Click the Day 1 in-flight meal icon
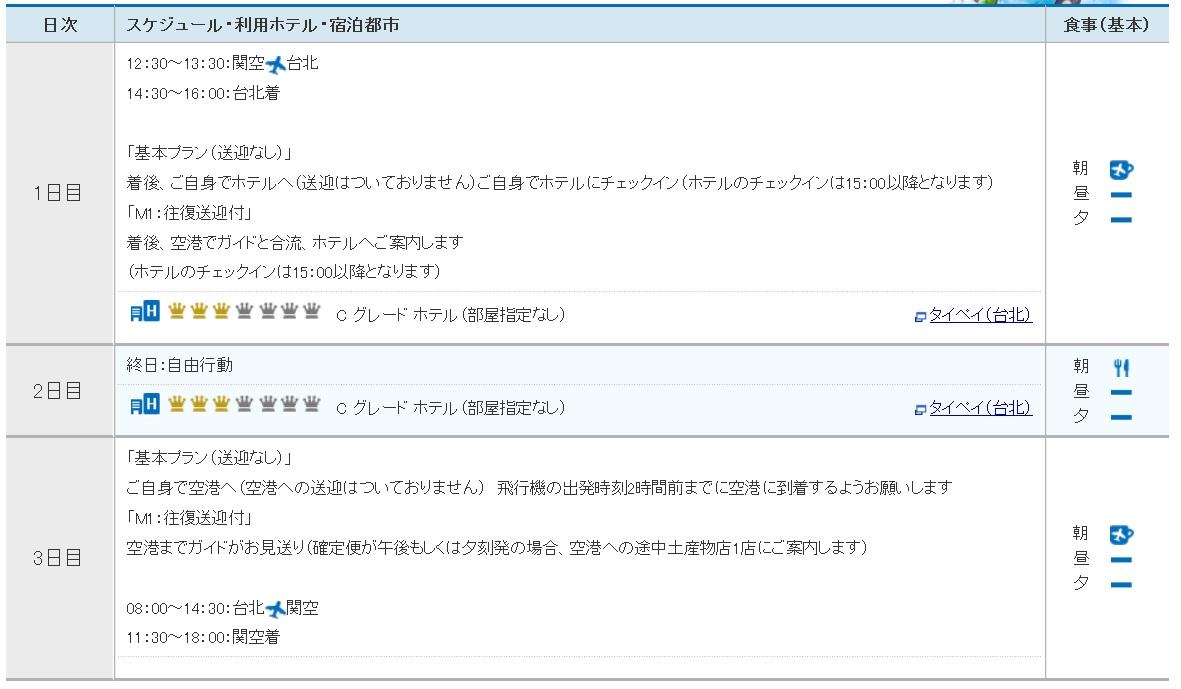This screenshot has height=689, width=1181. (x=1122, y=169)
